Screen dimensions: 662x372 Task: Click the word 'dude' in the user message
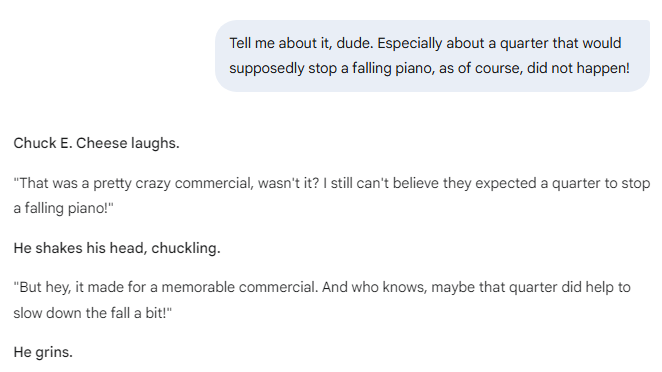coord(354,43)
